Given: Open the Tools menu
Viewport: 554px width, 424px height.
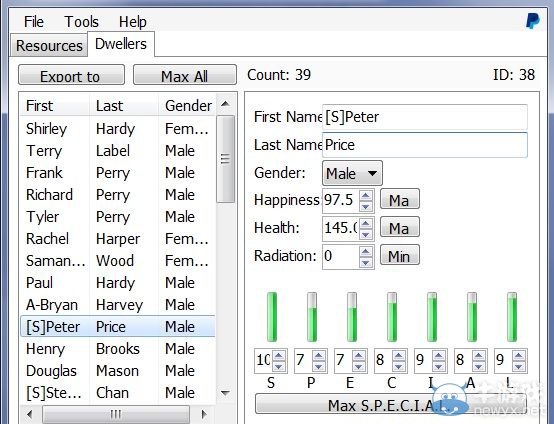Looking at the screenshot, I should 81,22.
